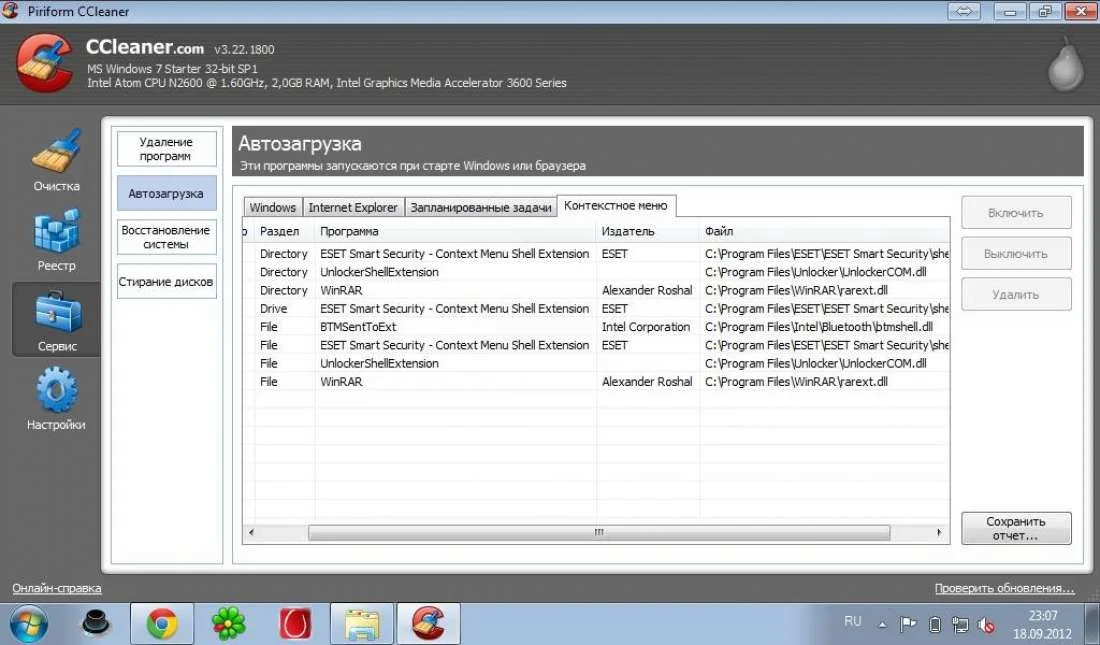Select File UnlockerShellExtension row
The image size is (1100, 645).
596,363
